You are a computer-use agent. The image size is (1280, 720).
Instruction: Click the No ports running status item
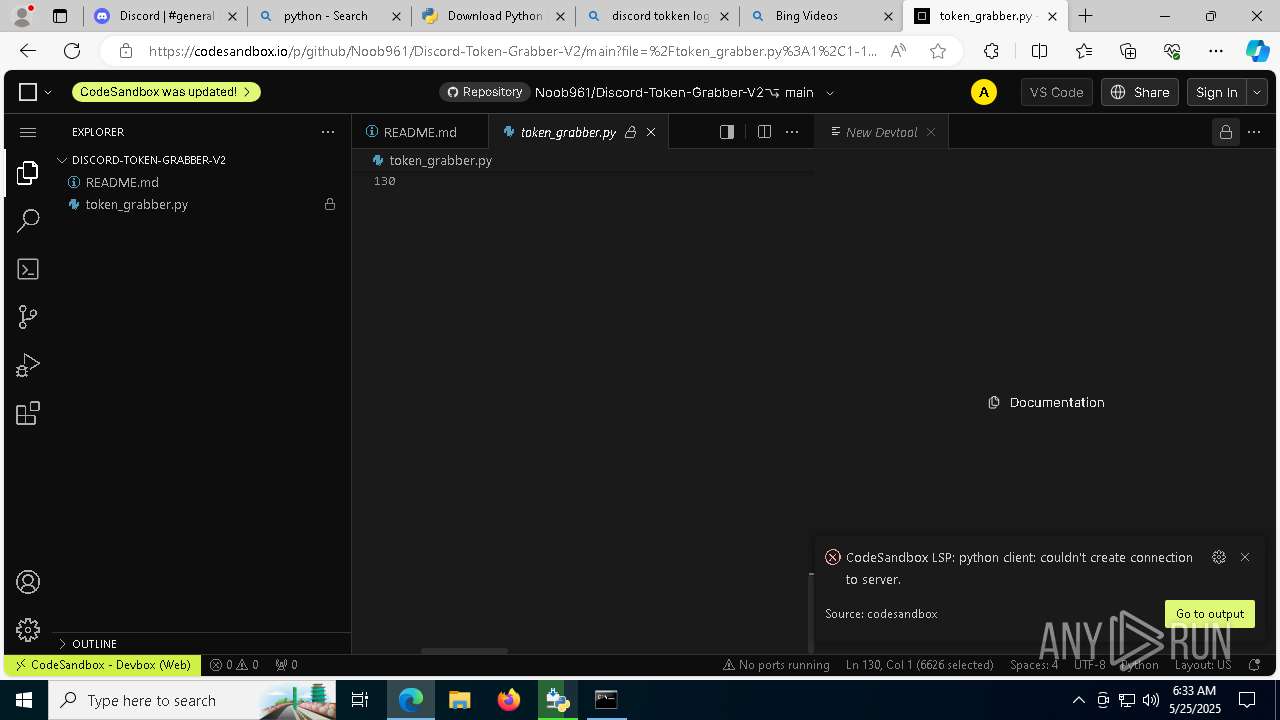click(776, 665)
